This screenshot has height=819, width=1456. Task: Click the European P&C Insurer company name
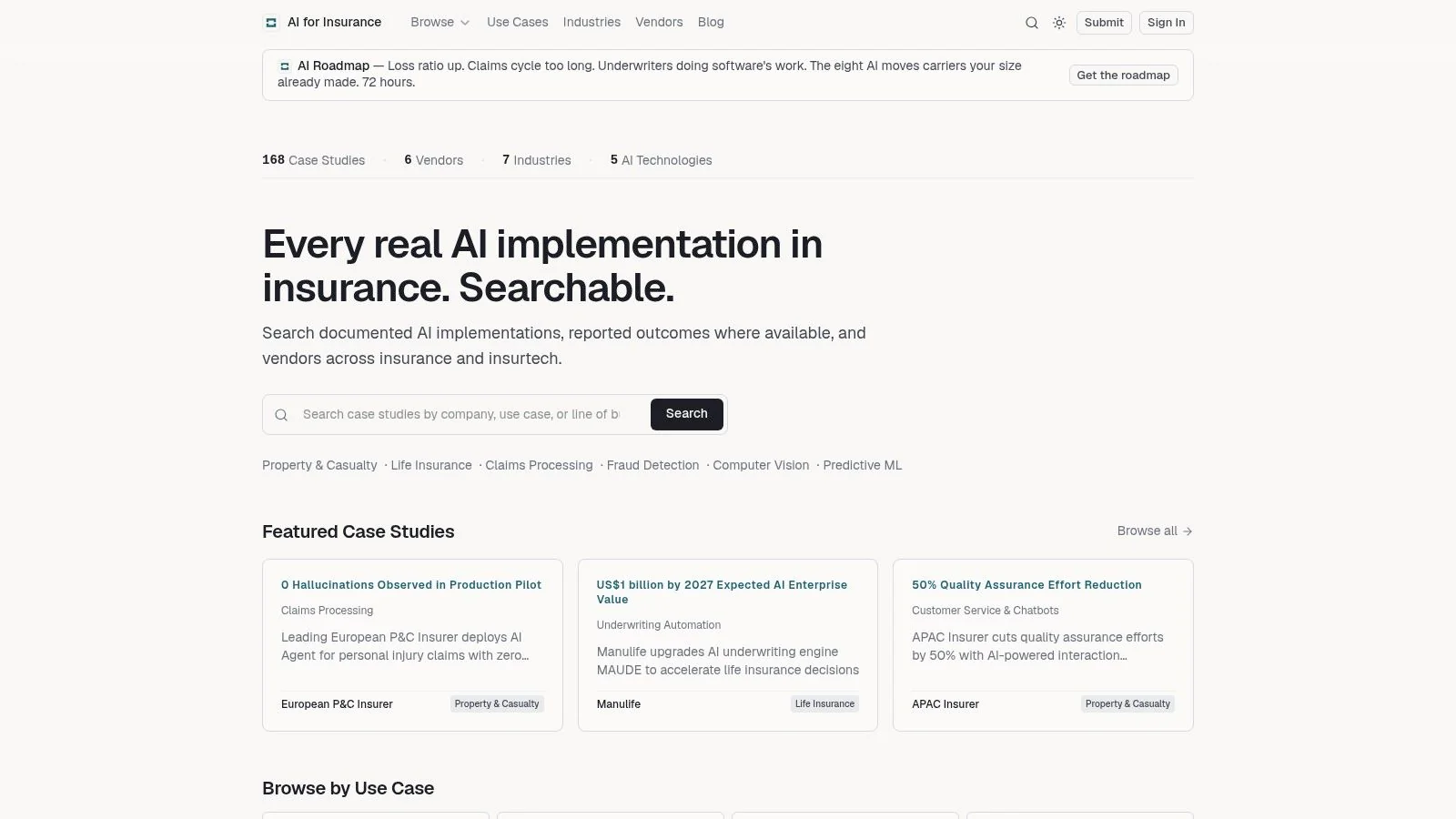(337, 704)
